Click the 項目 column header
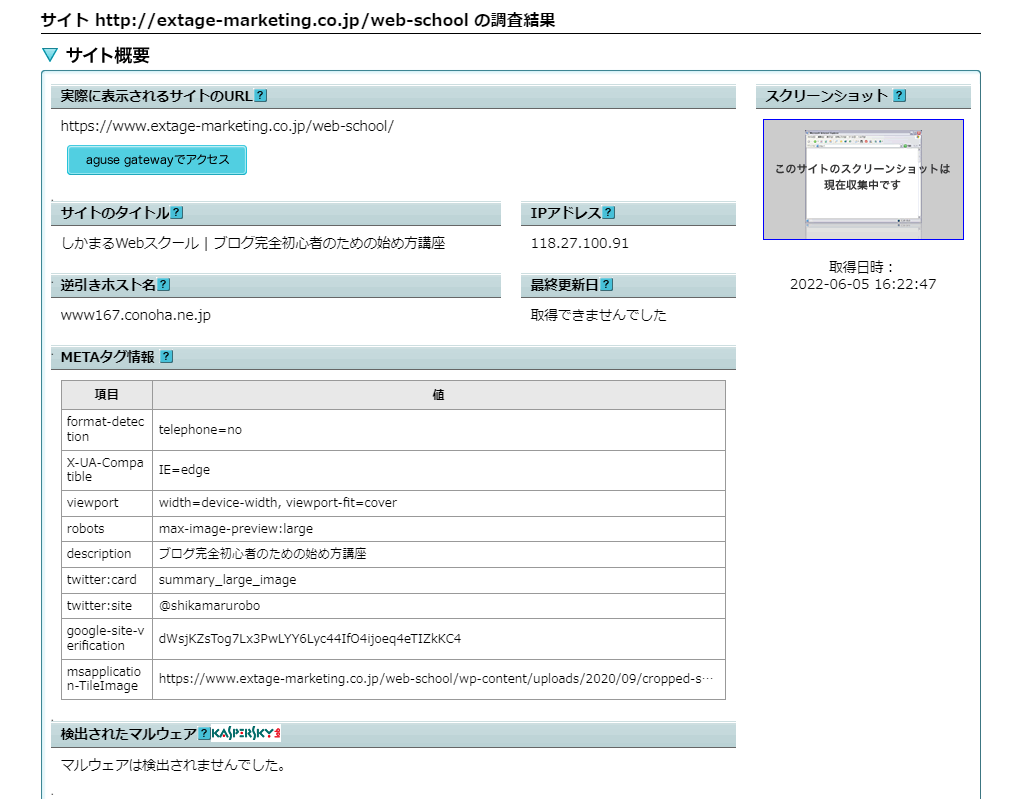 point(107,395)
